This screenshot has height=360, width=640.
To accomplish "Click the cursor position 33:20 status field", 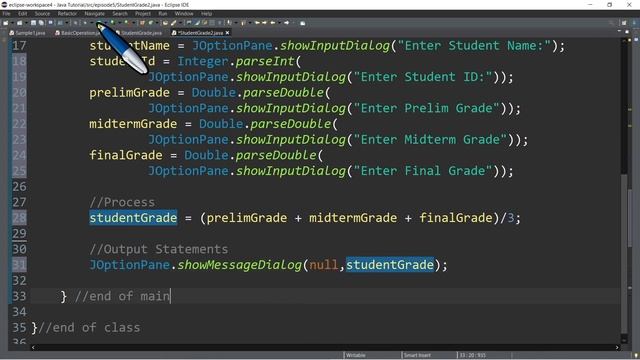I will (472, 355).
